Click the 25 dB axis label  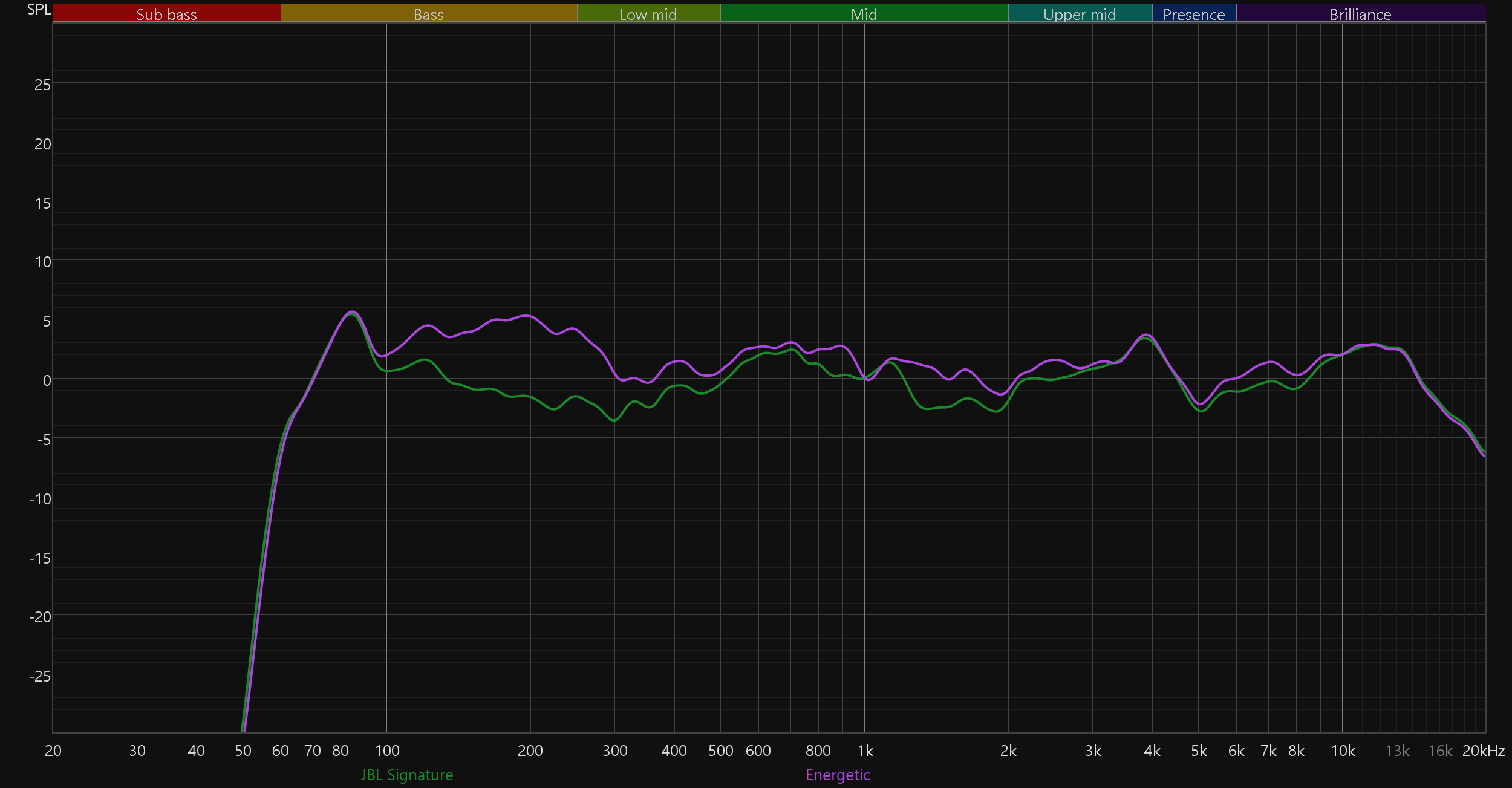point(42,85)
